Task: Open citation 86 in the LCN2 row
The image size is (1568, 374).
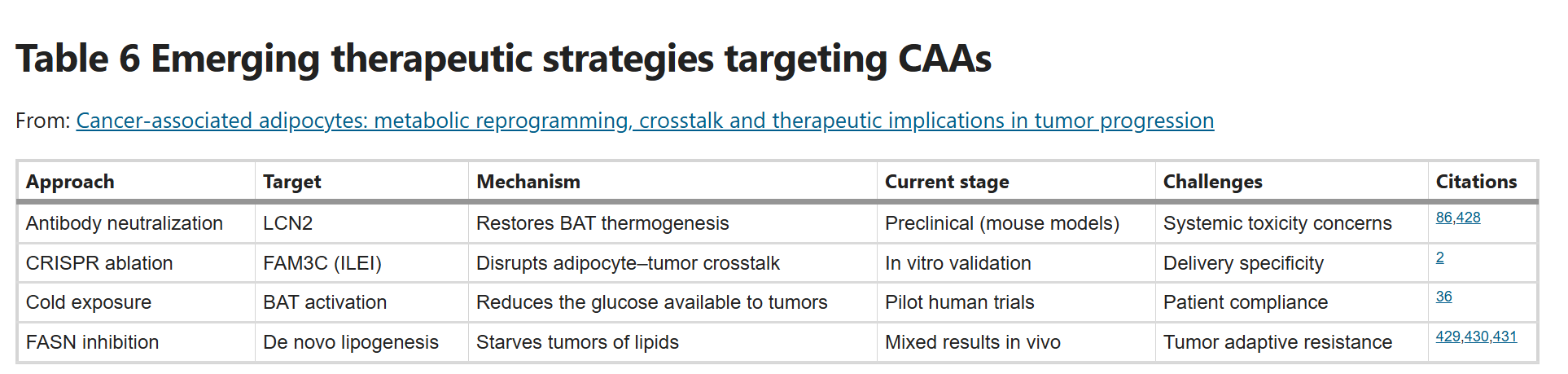Action: pos(1443,218)
